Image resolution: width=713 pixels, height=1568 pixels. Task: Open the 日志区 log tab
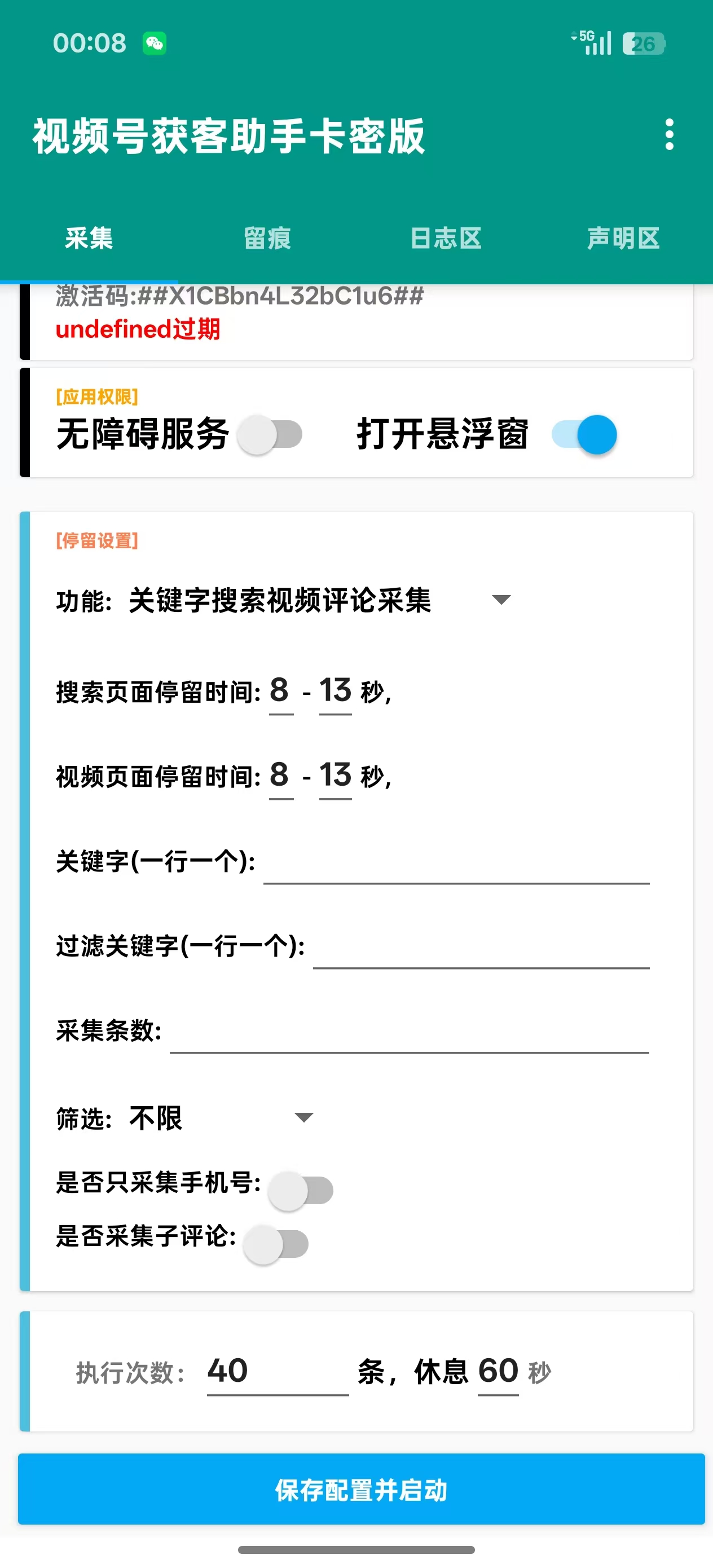(x=446, y=239)
